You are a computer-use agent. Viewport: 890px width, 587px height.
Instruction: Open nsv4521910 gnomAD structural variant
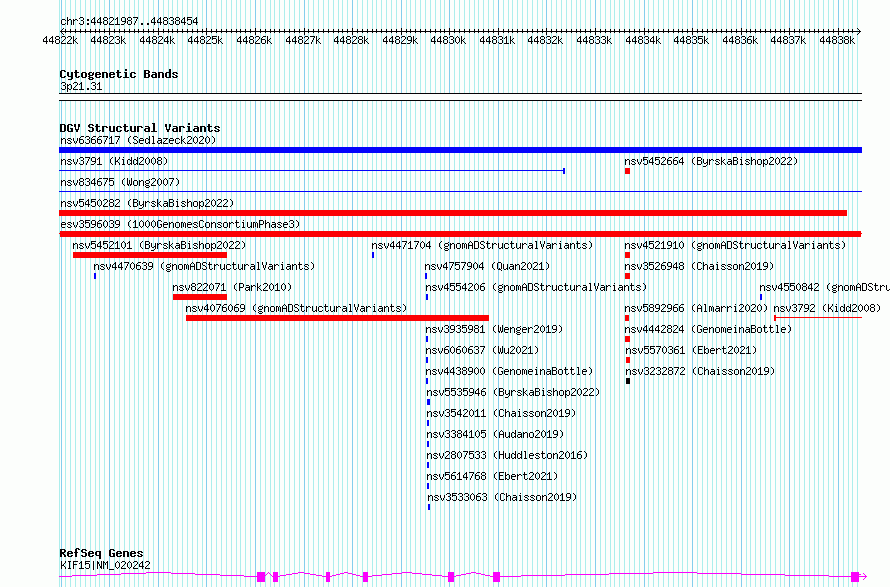(735, 245)
